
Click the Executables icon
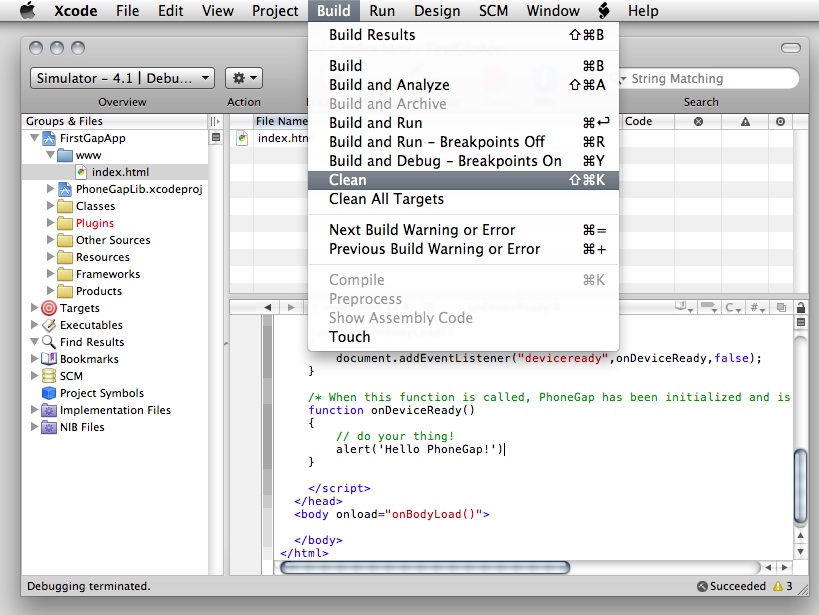coord(49,325)
